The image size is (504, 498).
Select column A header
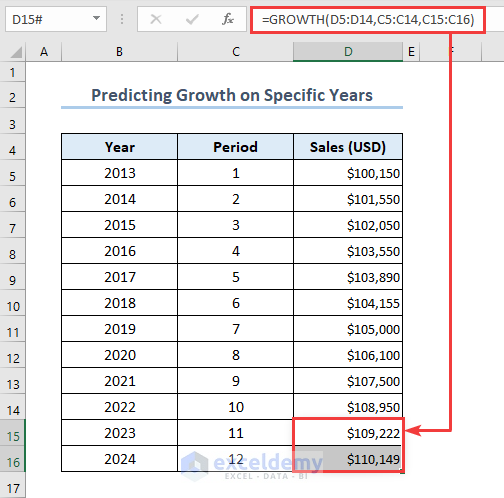[x=44, y=52]
